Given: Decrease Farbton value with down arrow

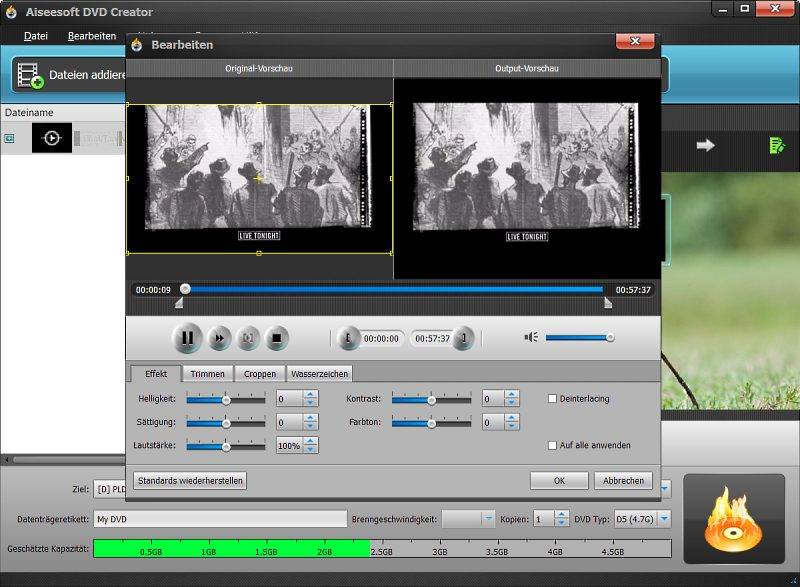Looking at the screenshot, I should click(x=512, y=426).
